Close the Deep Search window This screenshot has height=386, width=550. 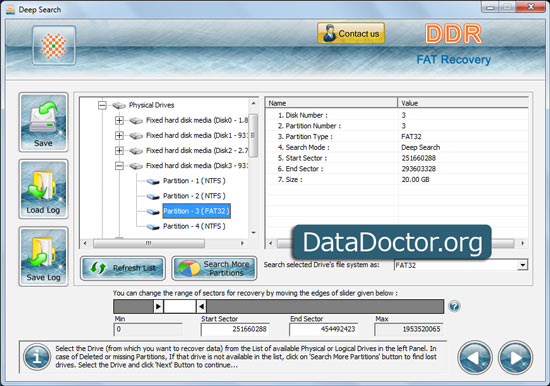point(531,6)
